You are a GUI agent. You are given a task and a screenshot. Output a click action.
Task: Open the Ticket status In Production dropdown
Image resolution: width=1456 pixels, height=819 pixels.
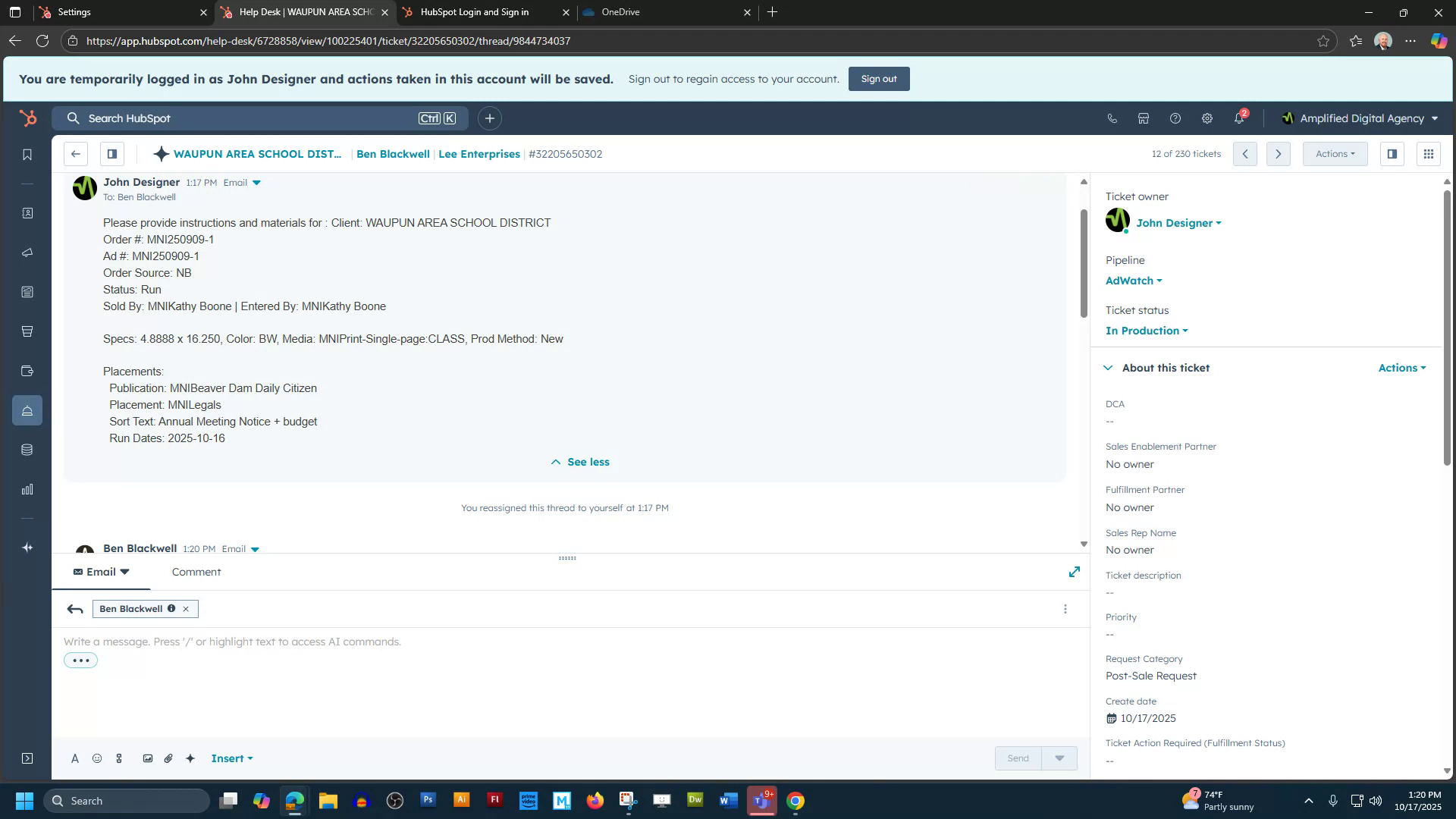pos(1146,330)
